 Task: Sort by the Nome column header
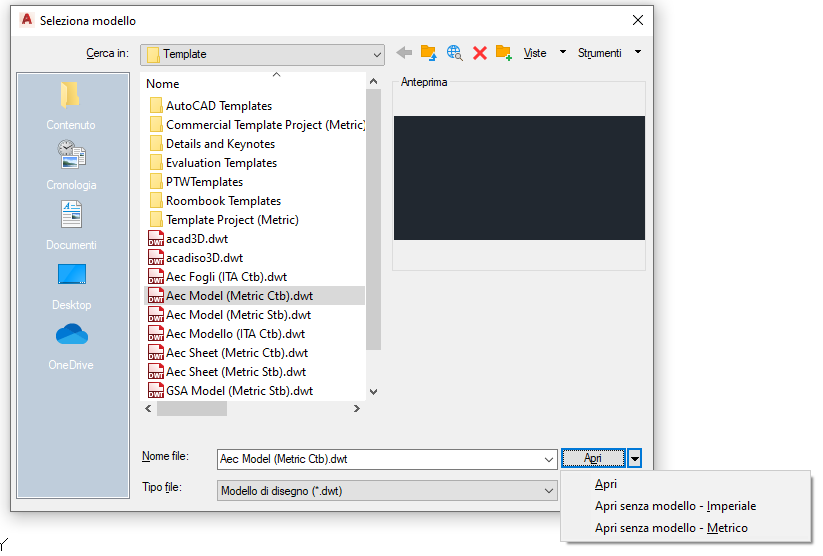click(162, 84)
